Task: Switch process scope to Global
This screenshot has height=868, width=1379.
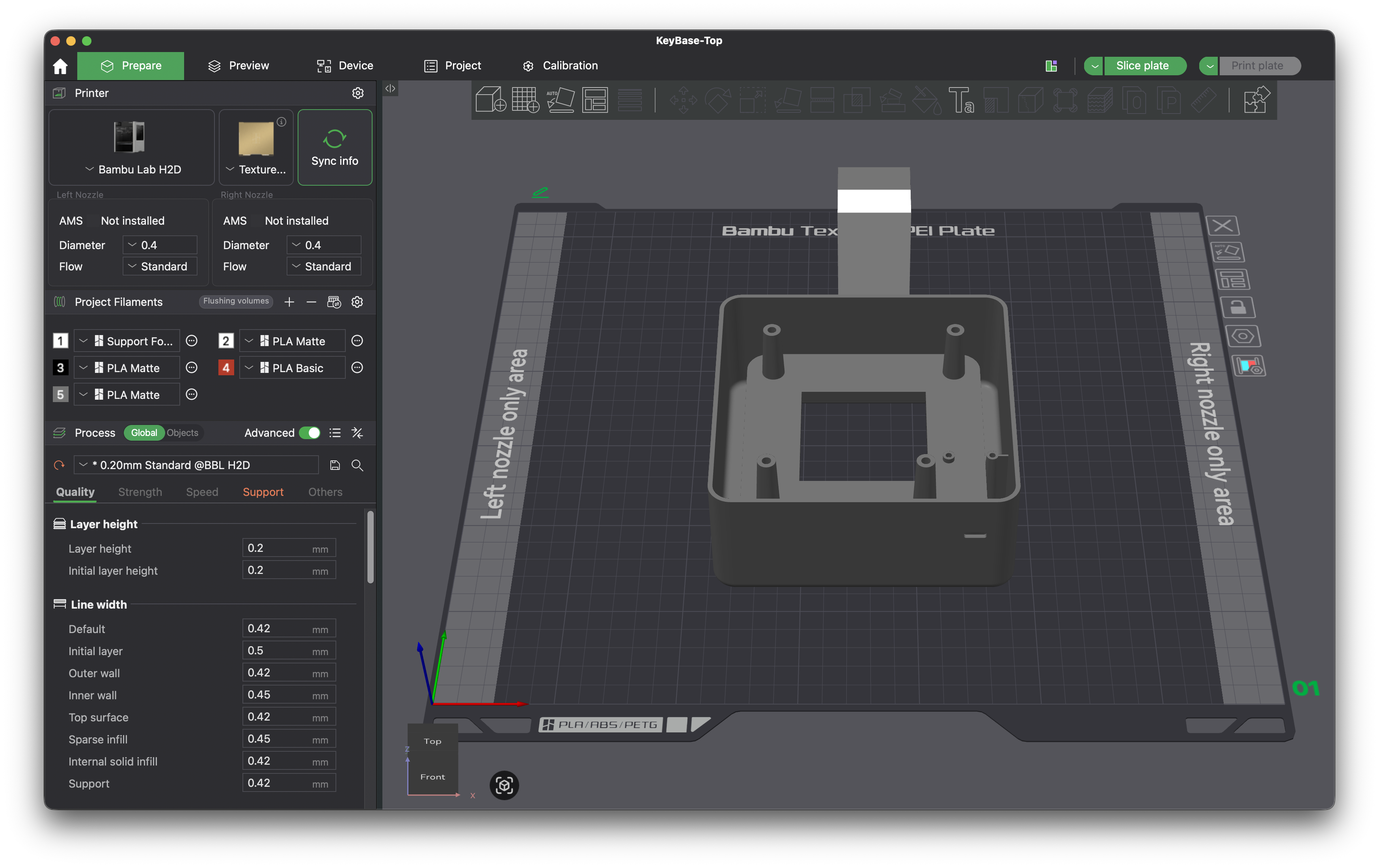Action: coord(144,433)
